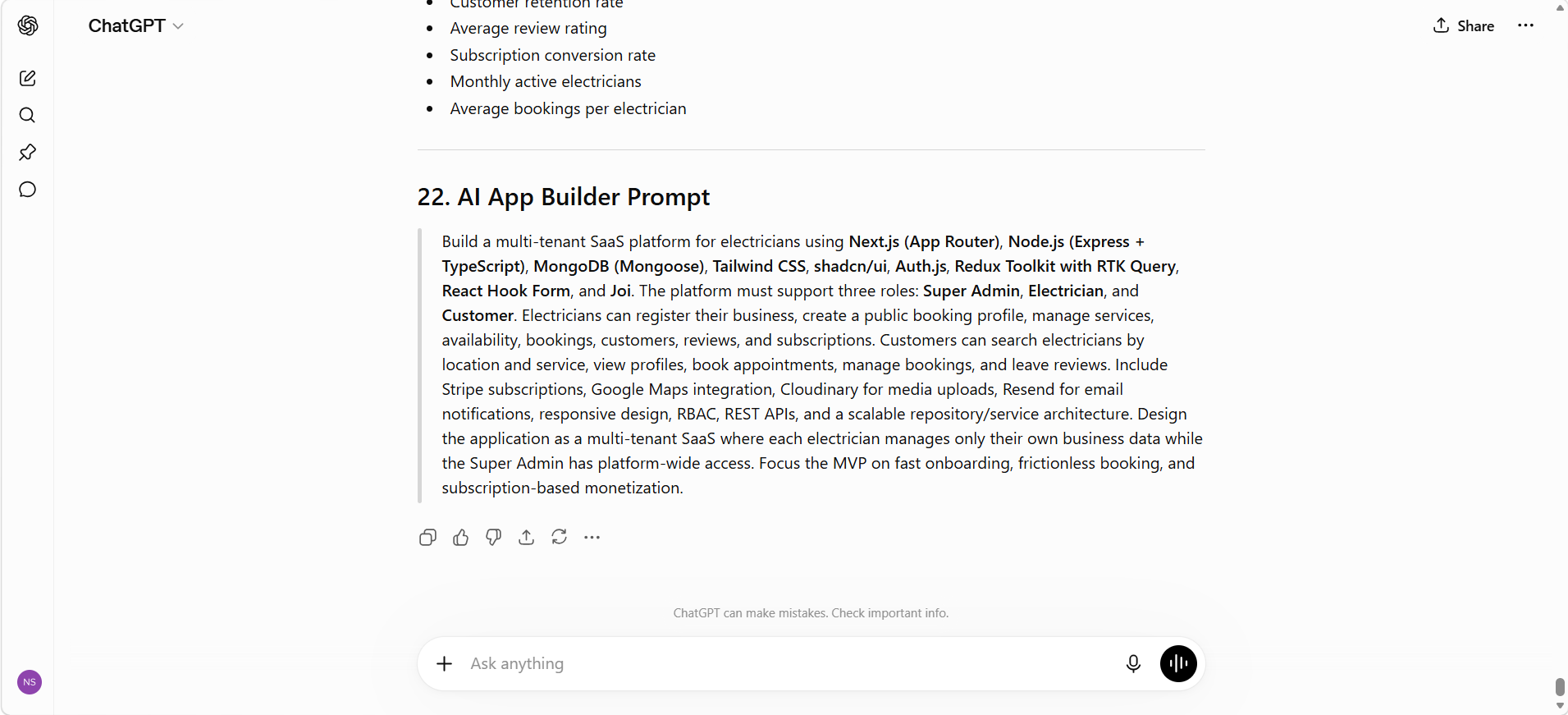Click the scroll up arrow of scrollbar
The width and height of the screenshot is (1568, 715).
tap(1560, 7)
